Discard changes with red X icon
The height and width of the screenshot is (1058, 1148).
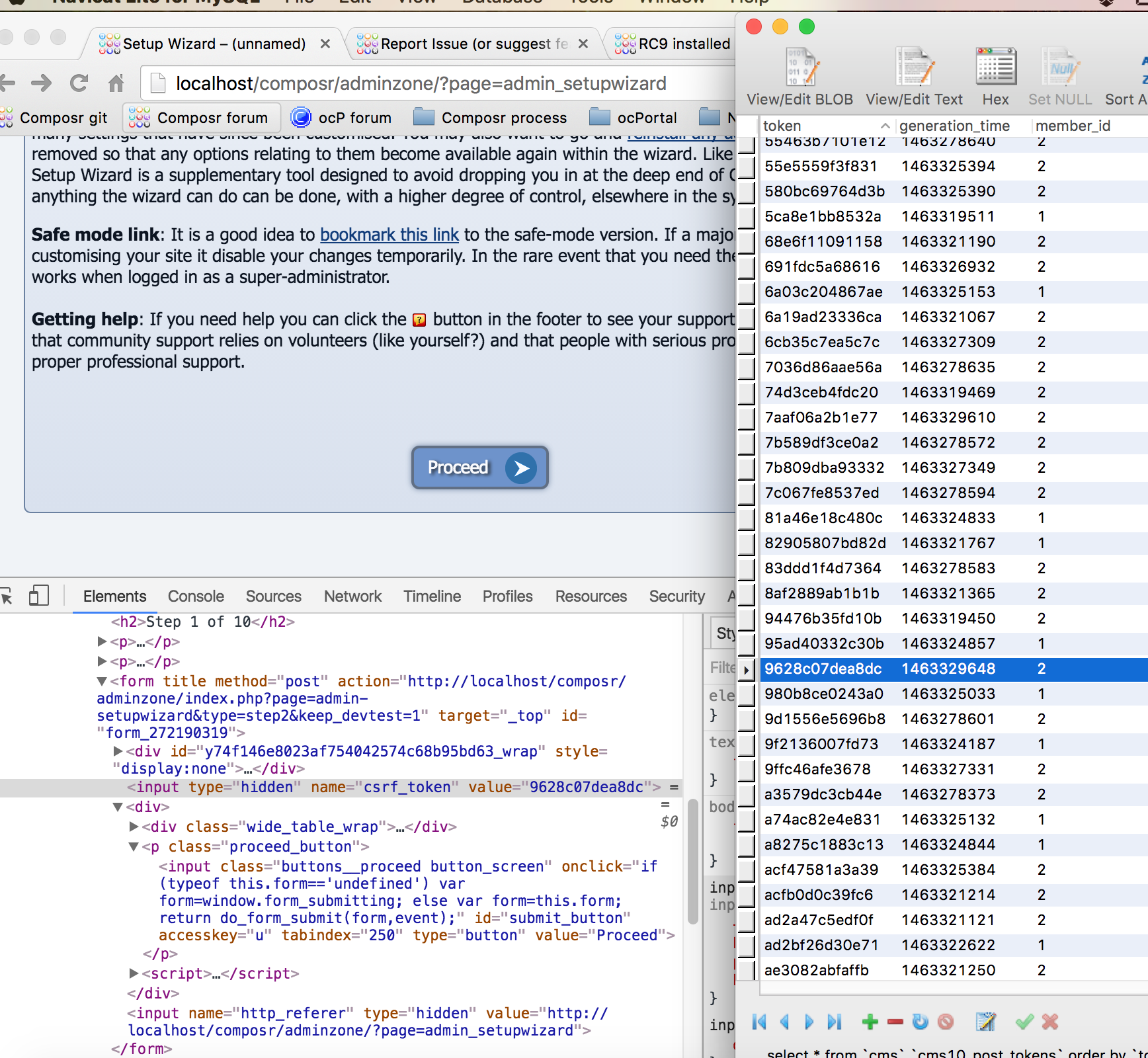pos(1050,1022)
